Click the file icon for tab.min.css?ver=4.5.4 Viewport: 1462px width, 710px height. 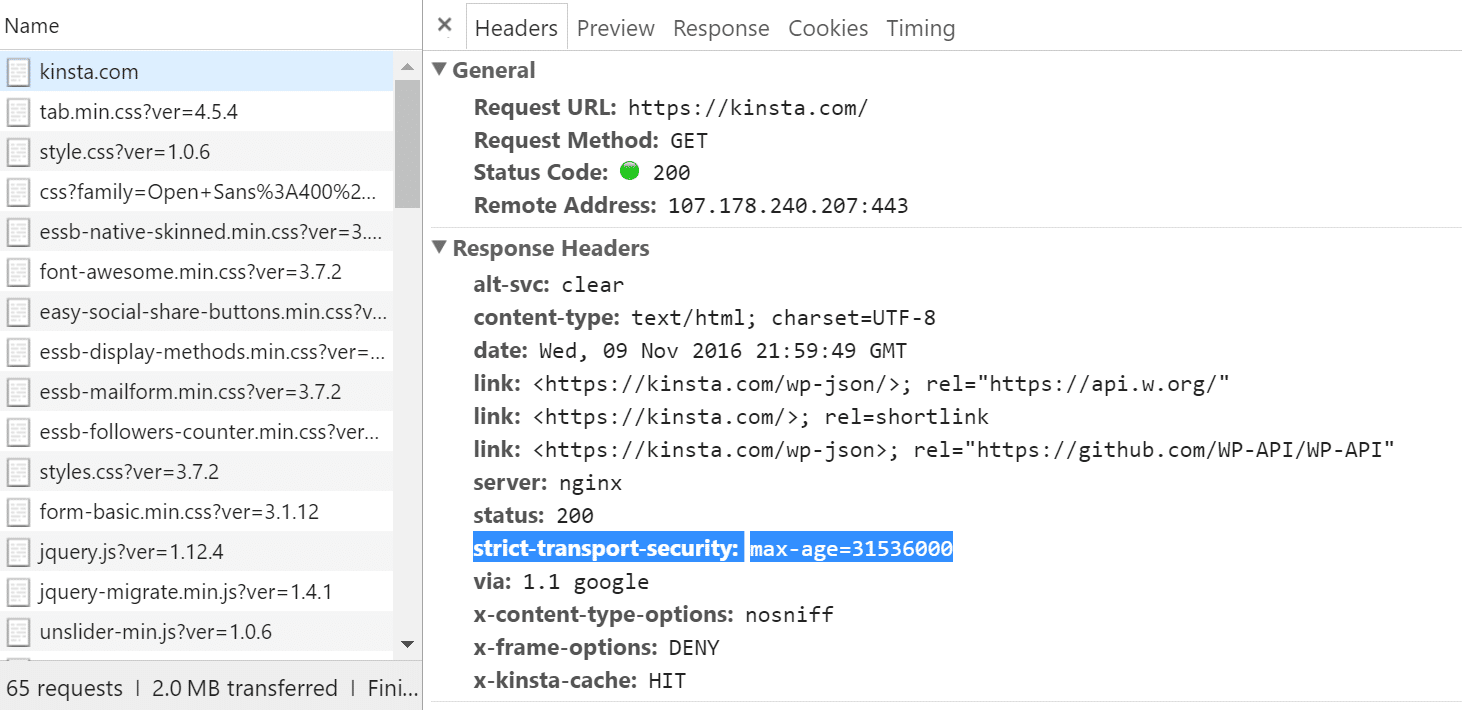pos(18,111)
